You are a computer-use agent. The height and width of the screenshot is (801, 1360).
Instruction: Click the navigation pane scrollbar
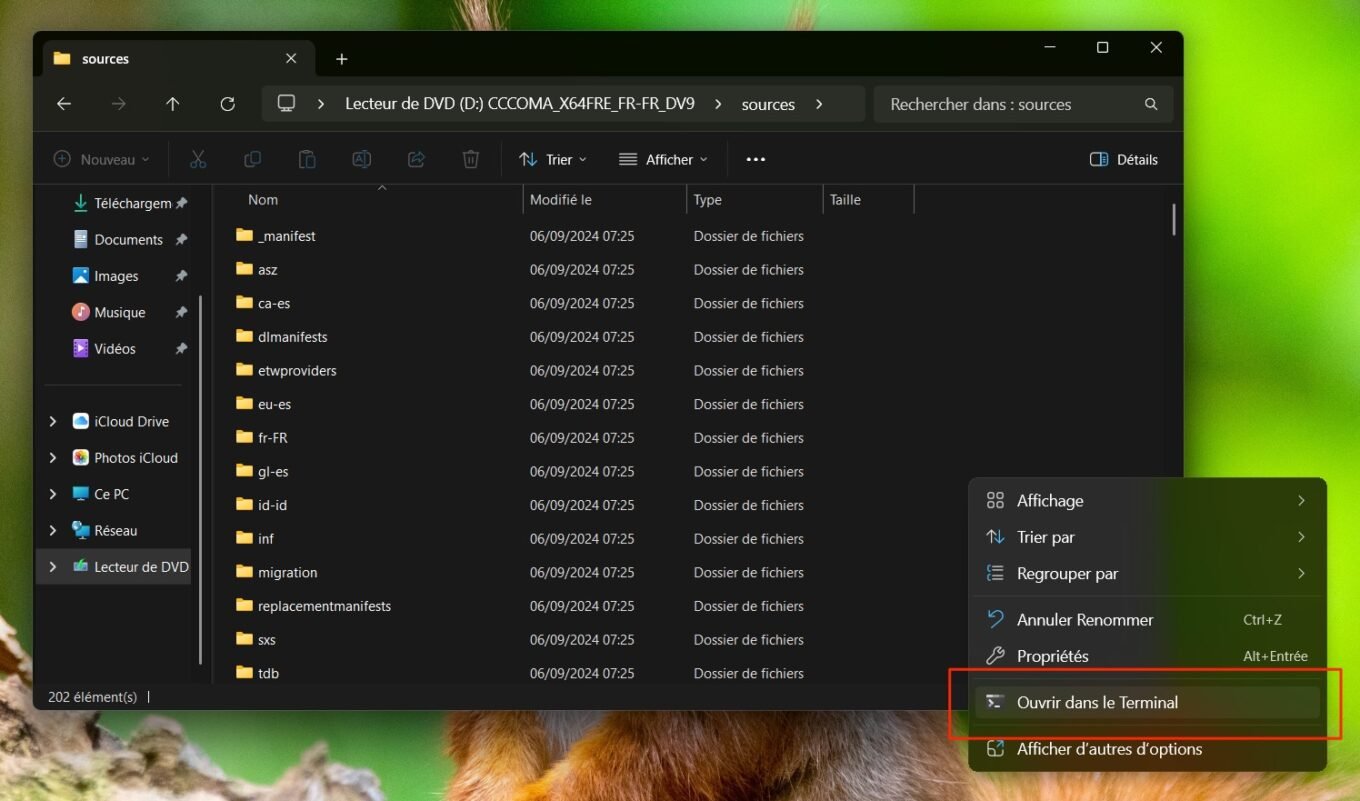pyautogui.click(x=201, y=480)
